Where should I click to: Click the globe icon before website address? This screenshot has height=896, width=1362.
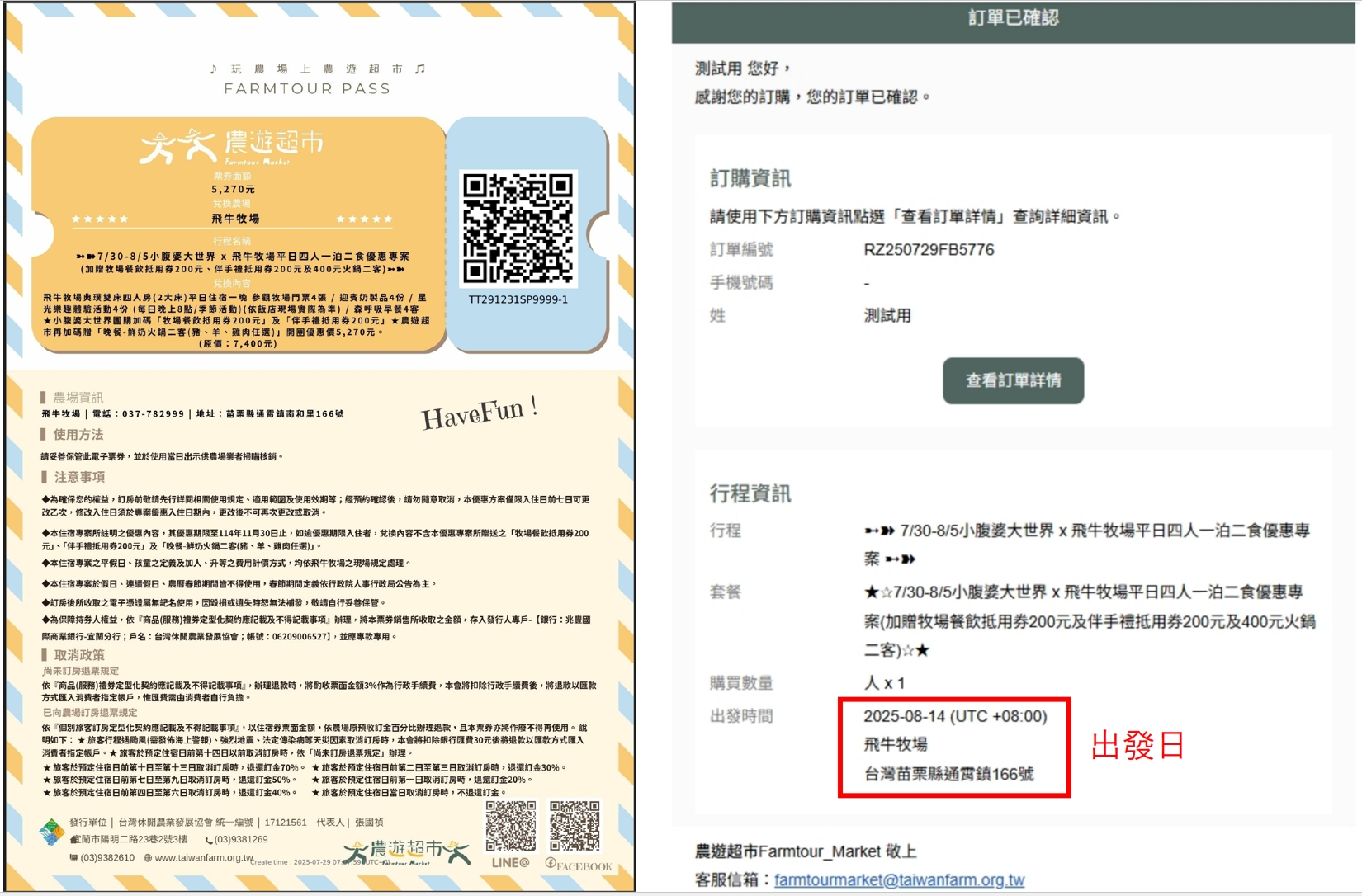coord(148,858)
